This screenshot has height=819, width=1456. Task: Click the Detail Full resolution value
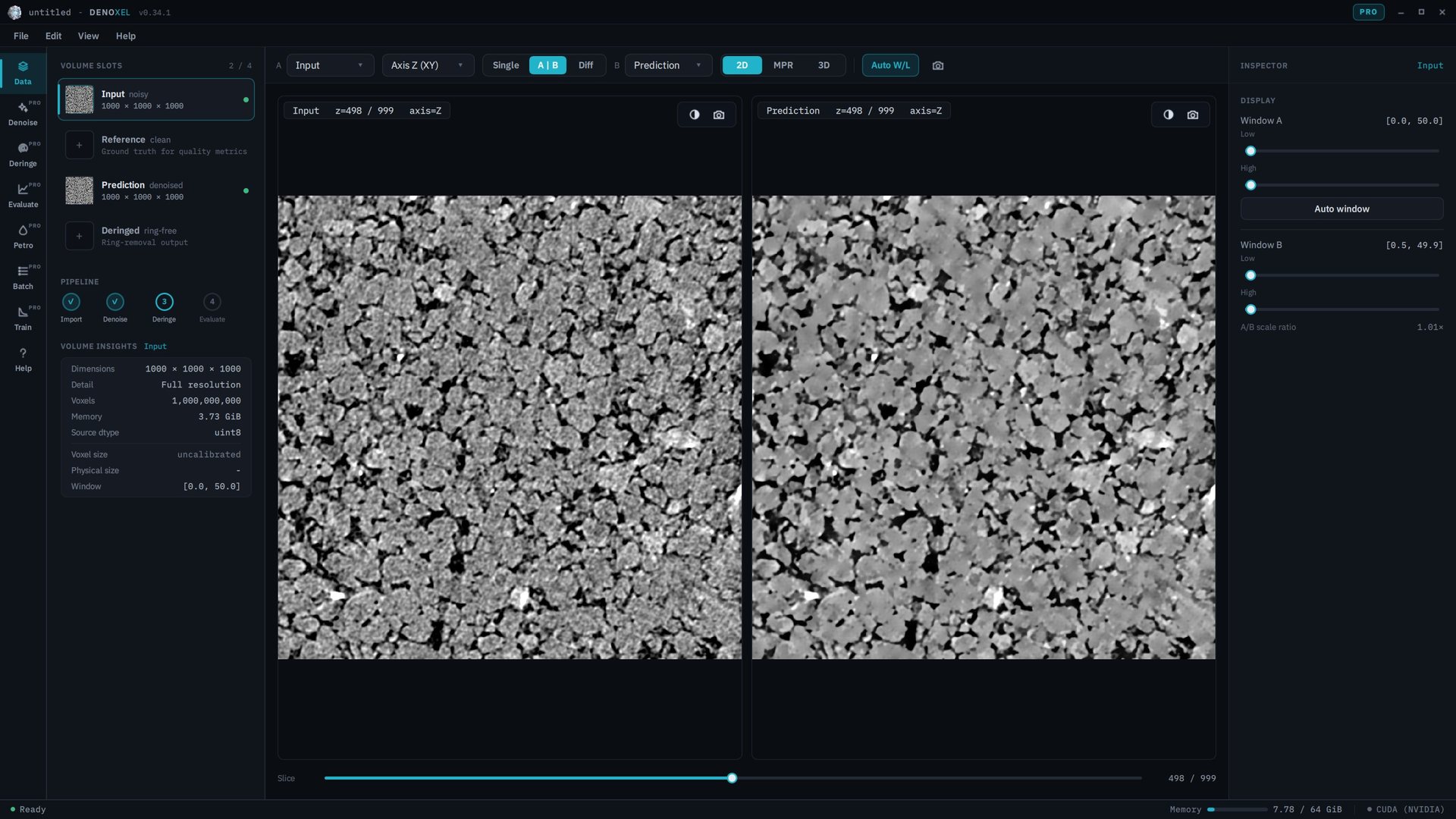201,385
